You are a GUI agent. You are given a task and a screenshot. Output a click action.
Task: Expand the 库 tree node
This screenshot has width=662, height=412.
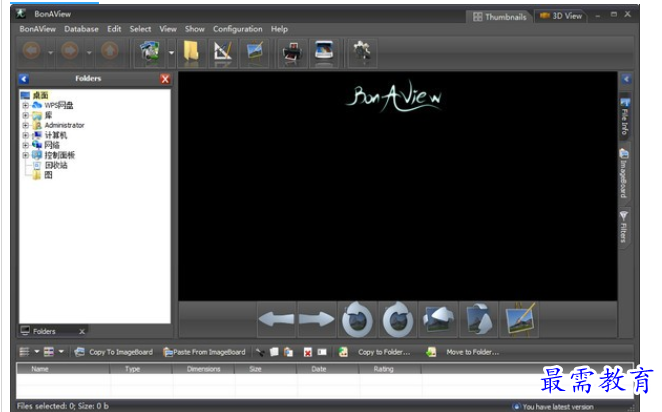click(x=26, y=115)
